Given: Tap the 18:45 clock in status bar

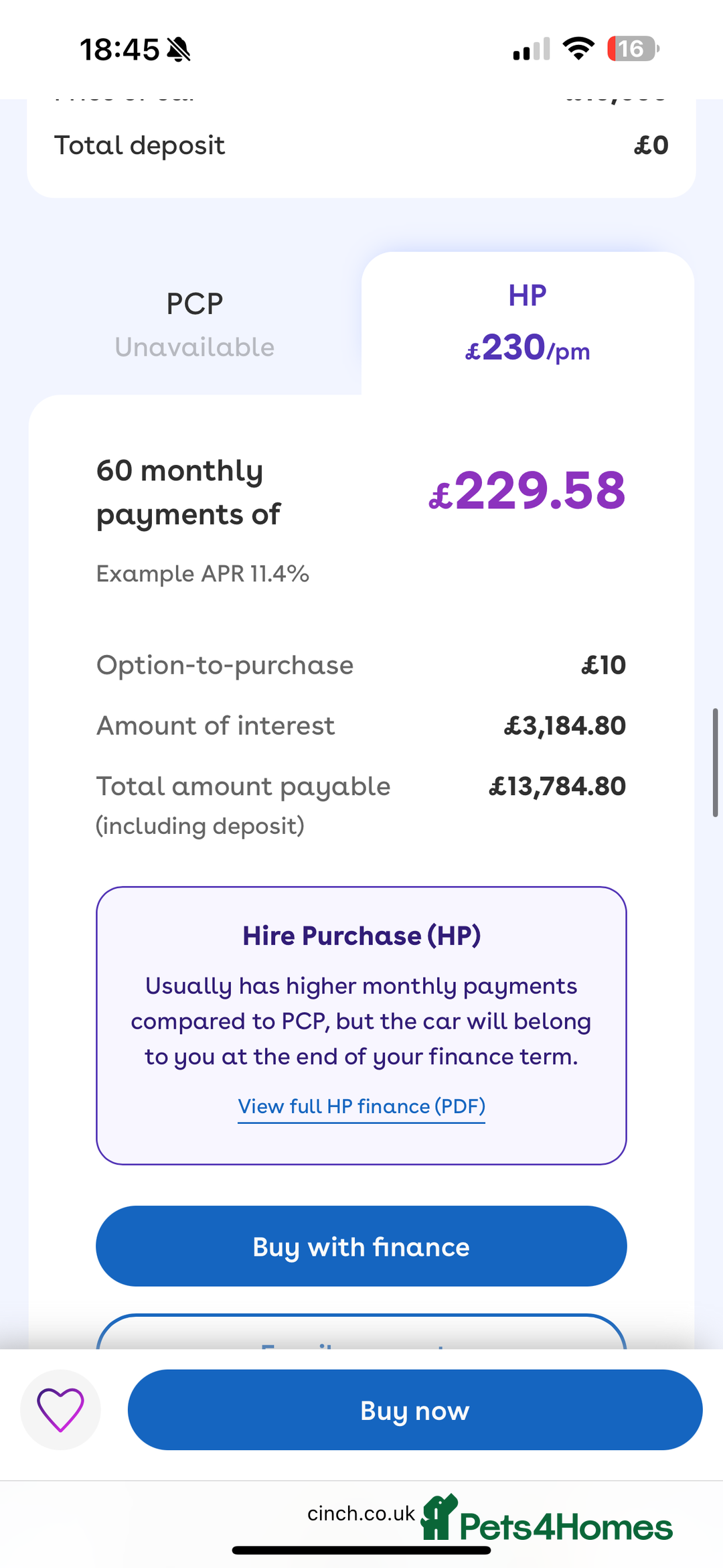Looking at the screenshot, I should click(x=120, y=50).
